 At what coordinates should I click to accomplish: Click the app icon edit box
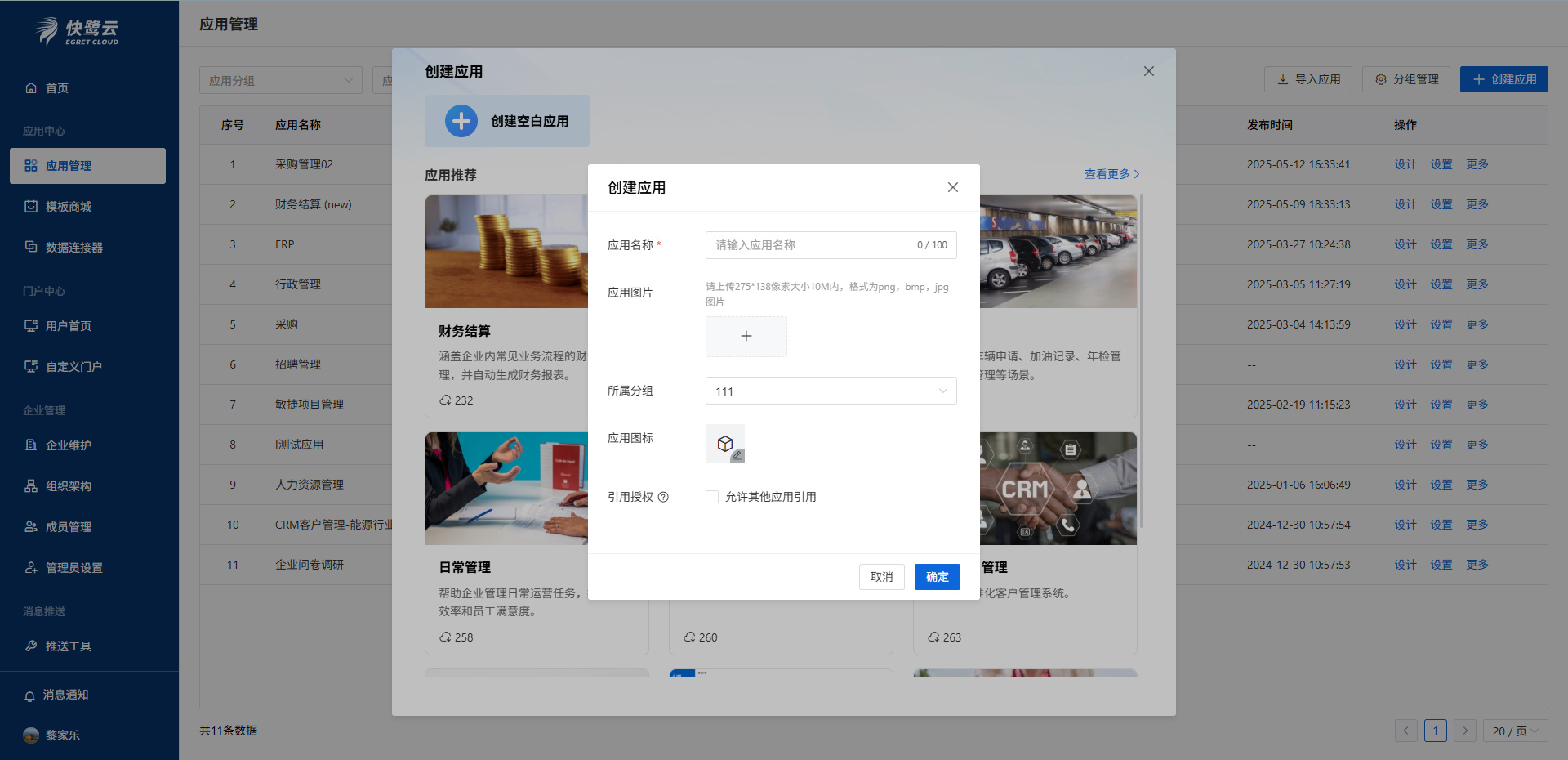pyautogui.click(x=724, y=444)
